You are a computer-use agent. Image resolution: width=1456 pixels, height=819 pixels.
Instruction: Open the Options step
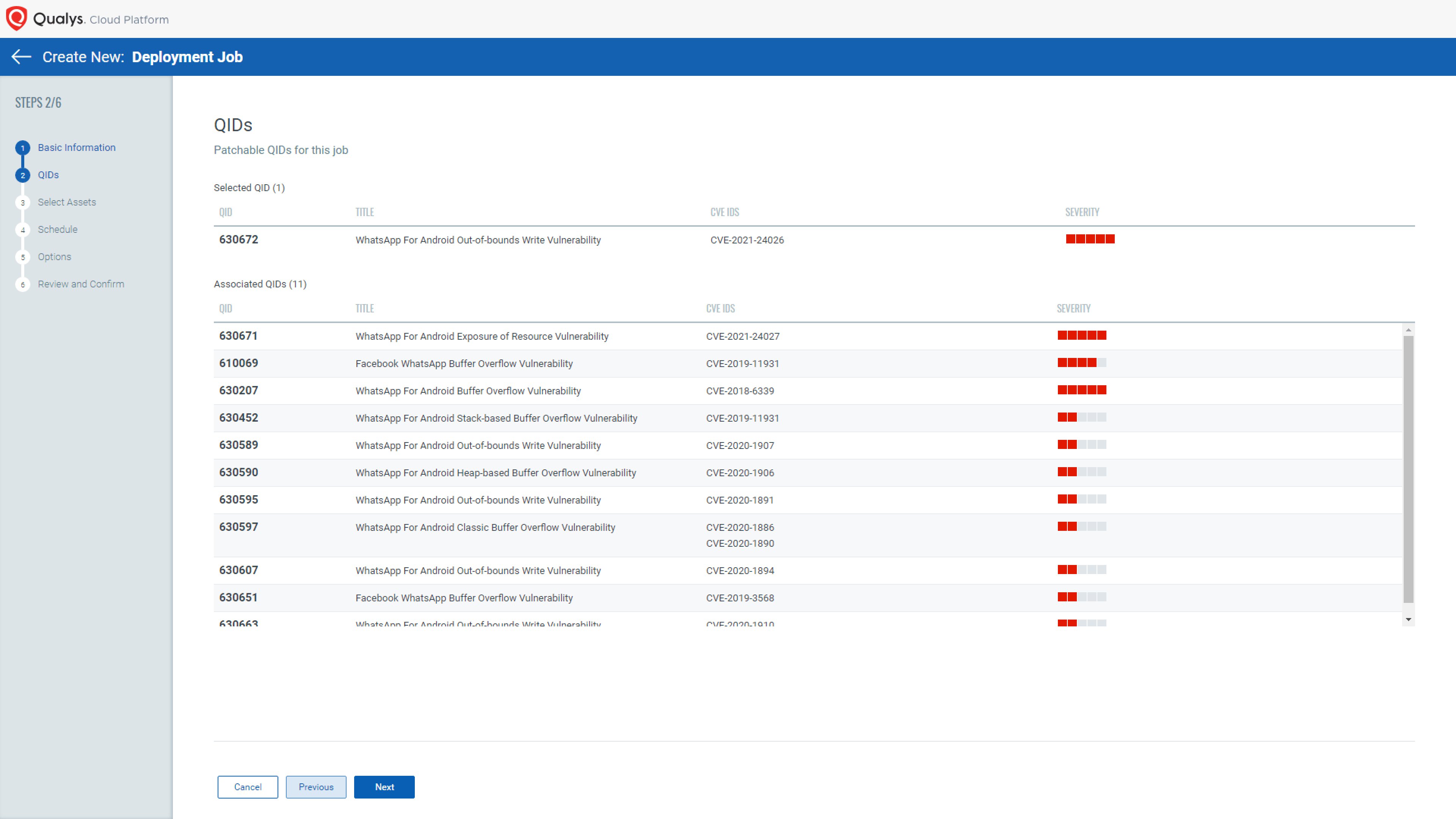tap(54, 257)
